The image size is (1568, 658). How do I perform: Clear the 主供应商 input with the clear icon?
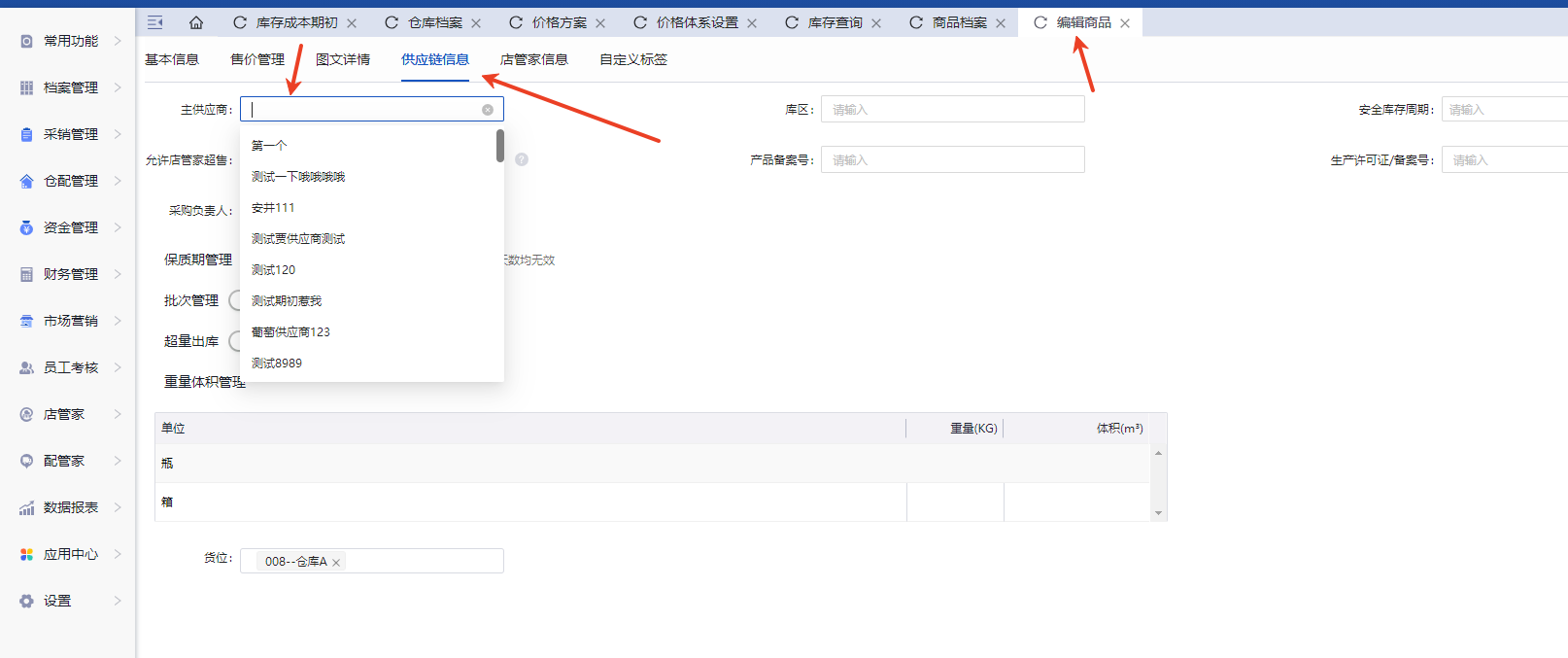(x=488, y=110)
